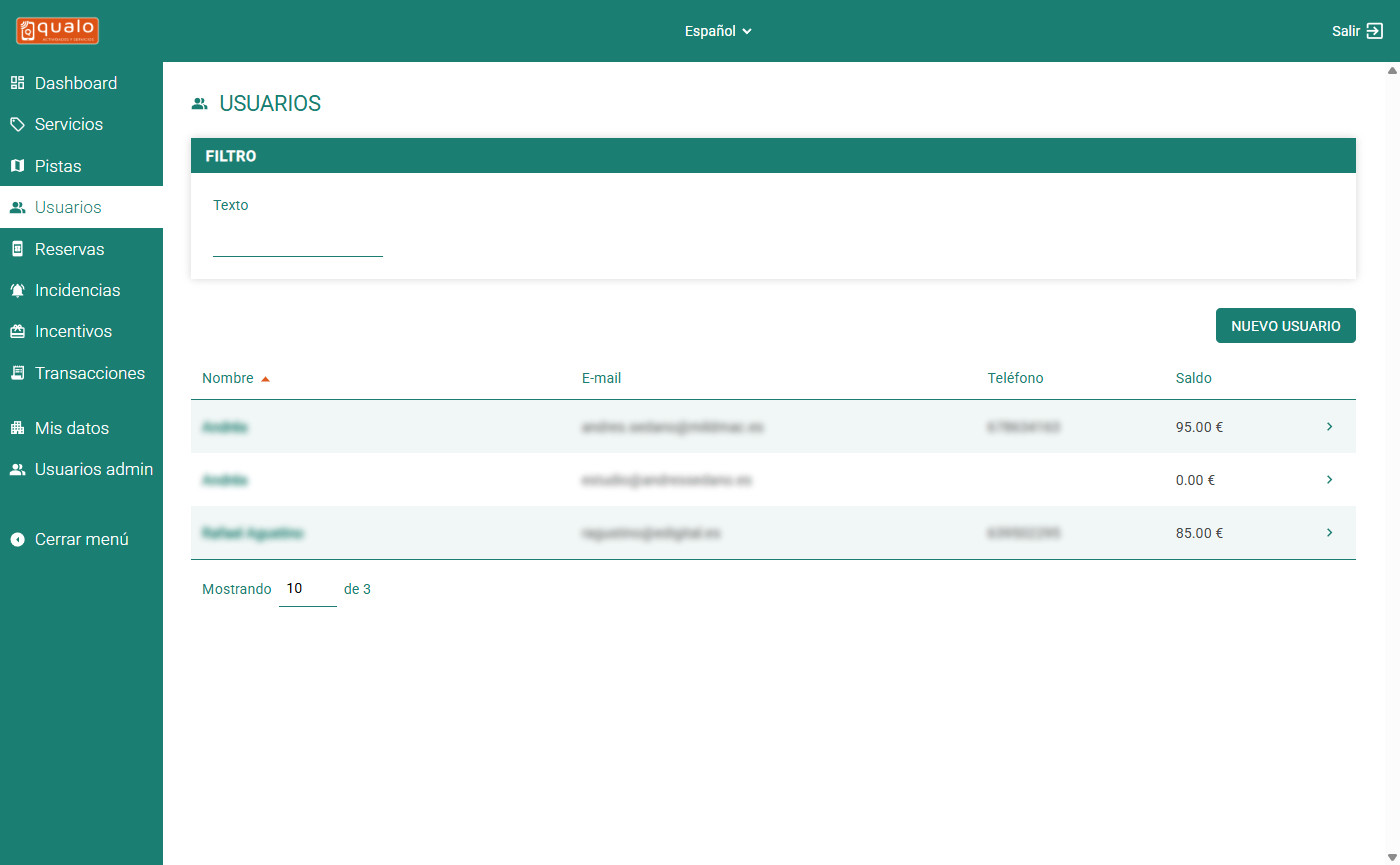
Task: Log out using the Salir link
Action: [x=1357, y=31]
